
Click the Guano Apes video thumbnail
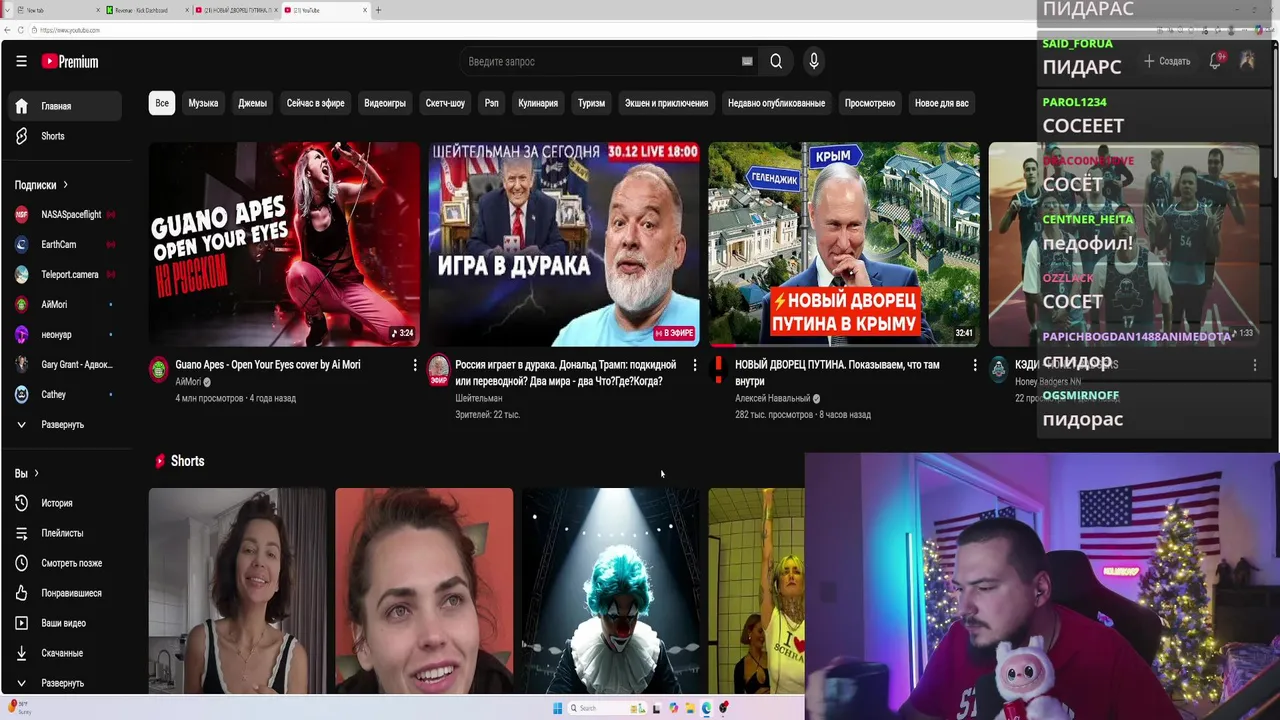pos(284,244)
